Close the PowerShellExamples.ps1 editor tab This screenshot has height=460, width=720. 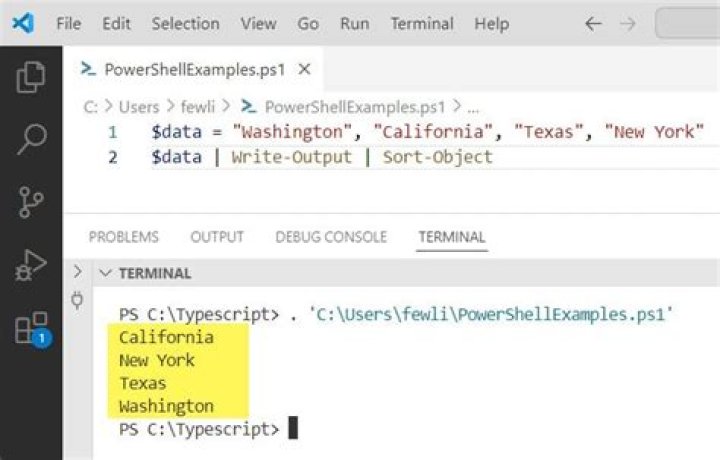pyautogui.click(x=304, y=69)
